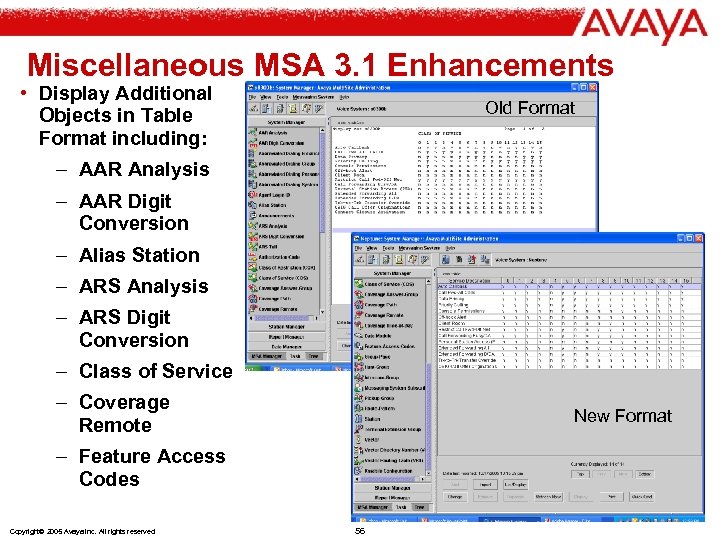Switch to Tree tab in New Format window
The image size is (720, 540).
(419, 507)
